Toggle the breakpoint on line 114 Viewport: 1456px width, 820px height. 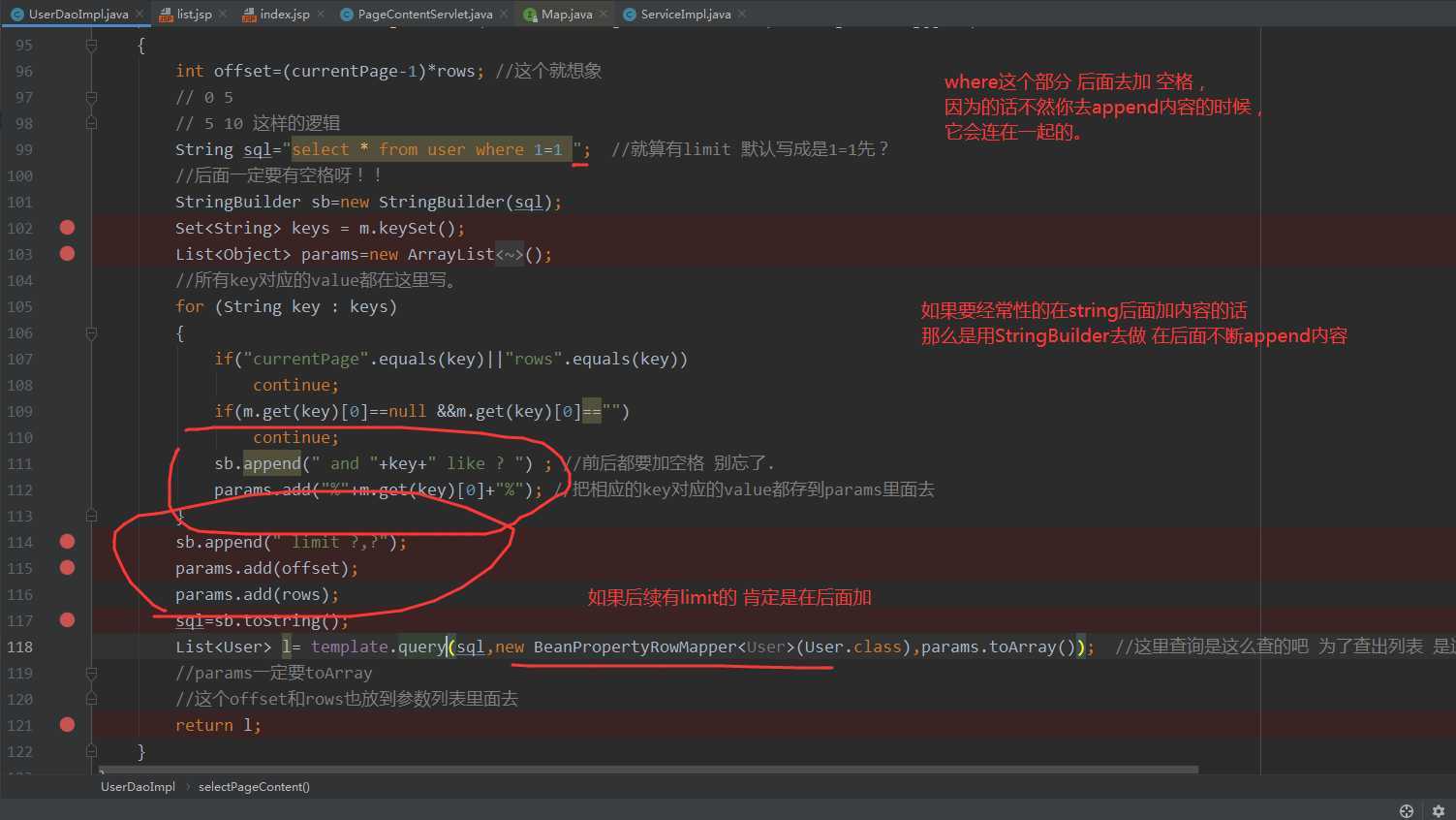(67, 542)
